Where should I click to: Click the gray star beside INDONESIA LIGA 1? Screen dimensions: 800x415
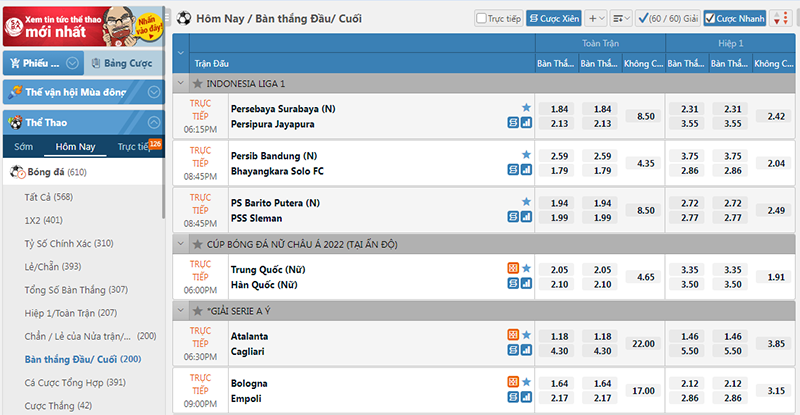click(197, 83)
